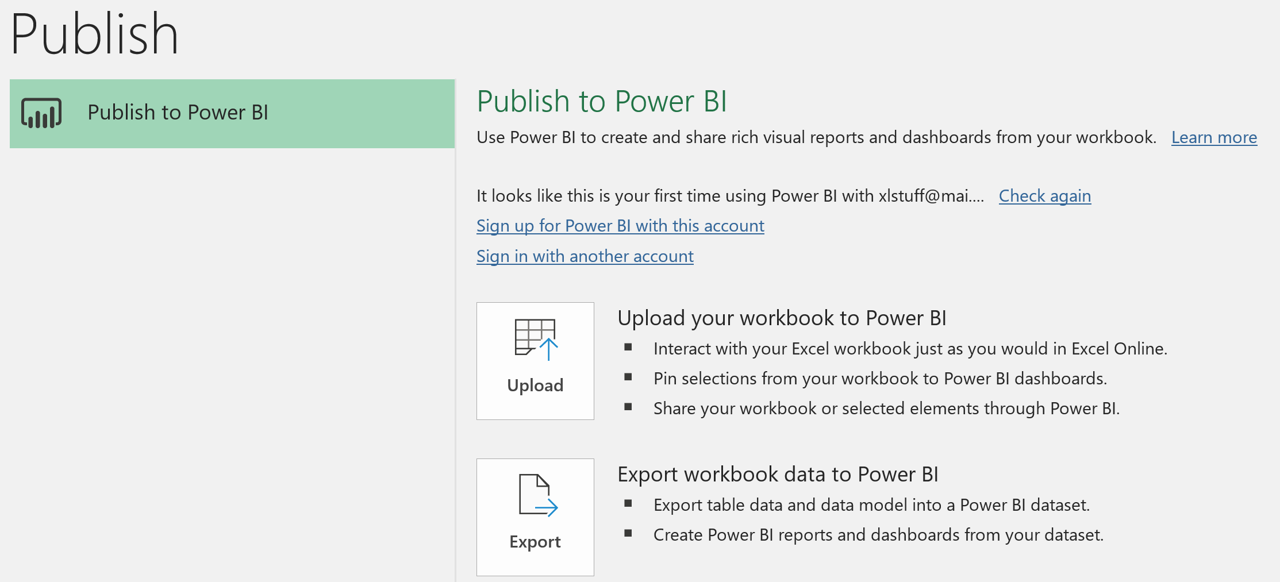Sign up for Power BI with this account
This screenshot has width=1280, height=582.
620,226
